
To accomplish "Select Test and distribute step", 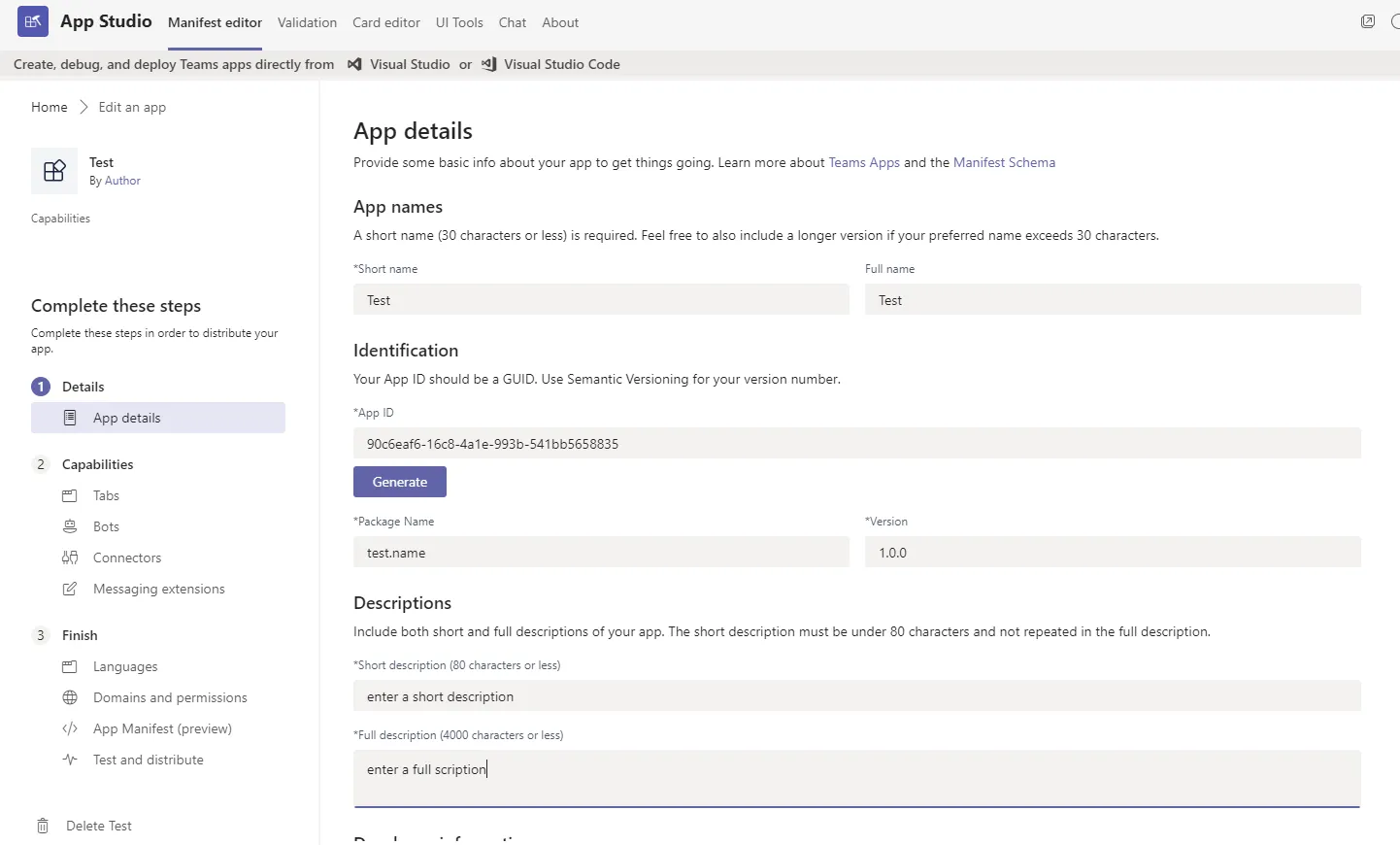I will coord(149,760).
